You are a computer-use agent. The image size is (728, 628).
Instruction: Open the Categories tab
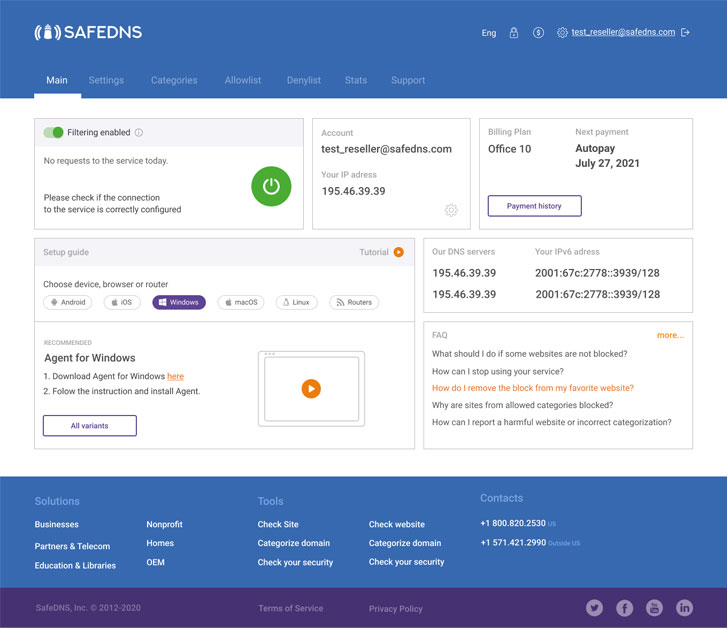coord(174,80)
